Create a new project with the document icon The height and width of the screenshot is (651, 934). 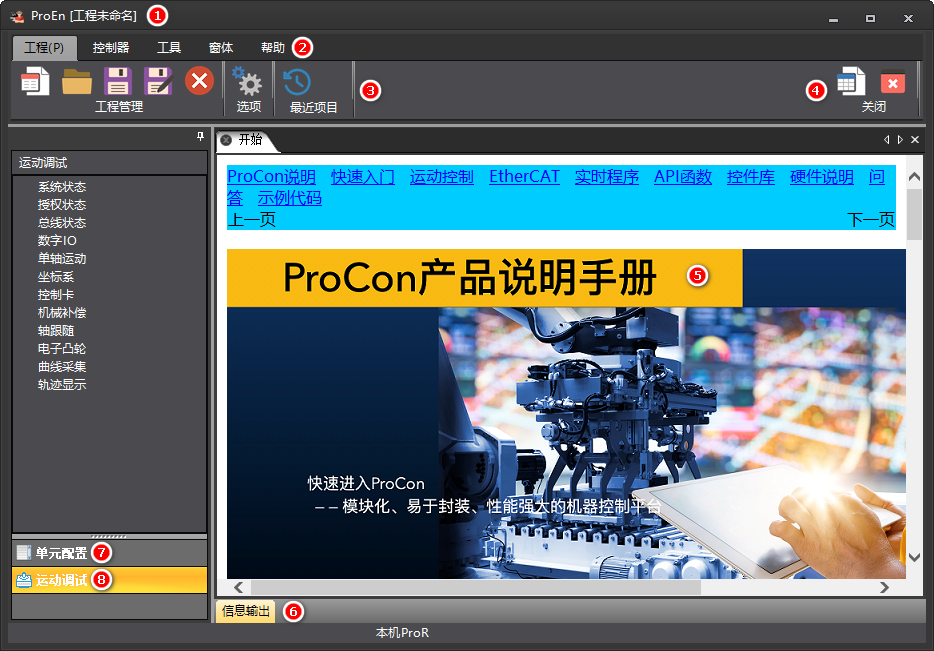pos(35,82)
